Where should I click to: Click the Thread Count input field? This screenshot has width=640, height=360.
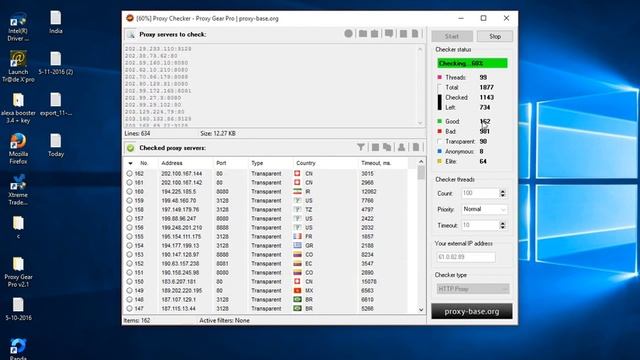pos(480,193)
